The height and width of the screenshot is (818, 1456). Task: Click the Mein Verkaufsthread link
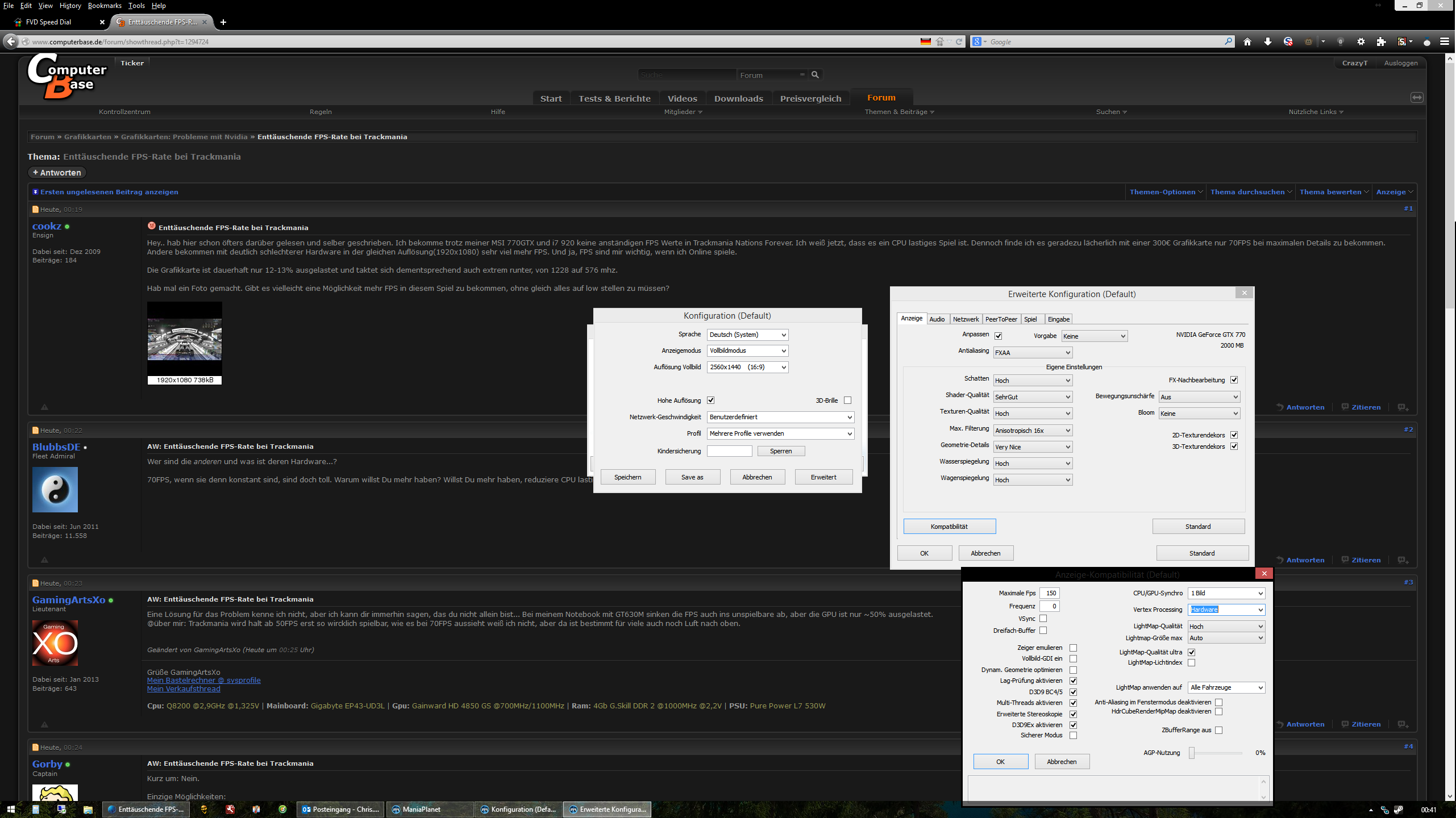[x=184, y=688]
